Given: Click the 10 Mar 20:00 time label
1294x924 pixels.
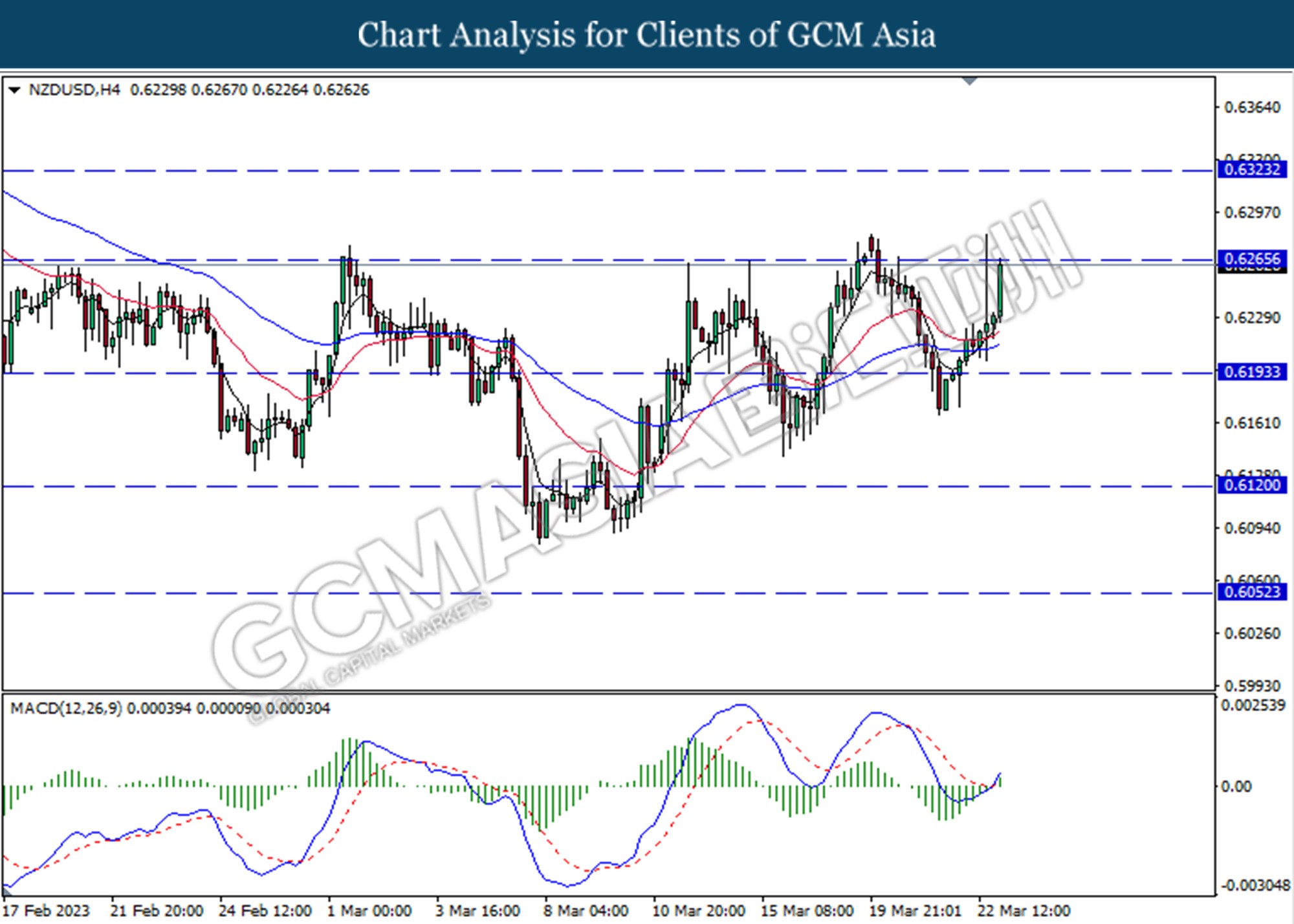Looking at the screenshot, I should click(x=699, y=910).
